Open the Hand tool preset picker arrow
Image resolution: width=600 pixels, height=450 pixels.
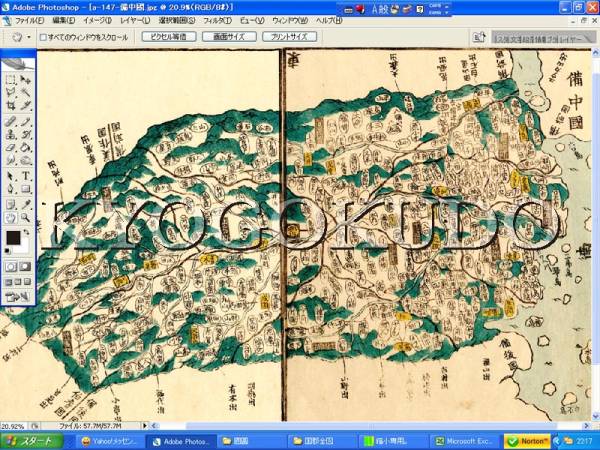tap(29, 37)
